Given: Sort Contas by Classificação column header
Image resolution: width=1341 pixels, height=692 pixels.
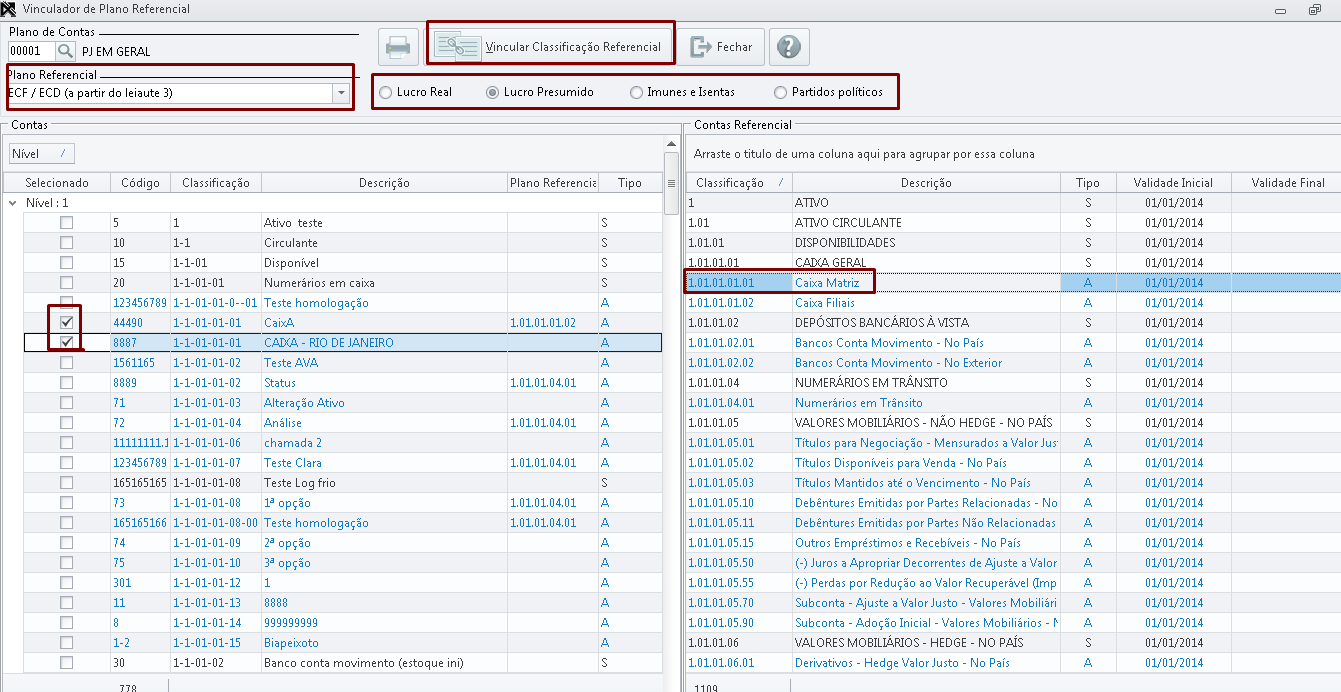Looking at the screenshot, I should [216, 183].
